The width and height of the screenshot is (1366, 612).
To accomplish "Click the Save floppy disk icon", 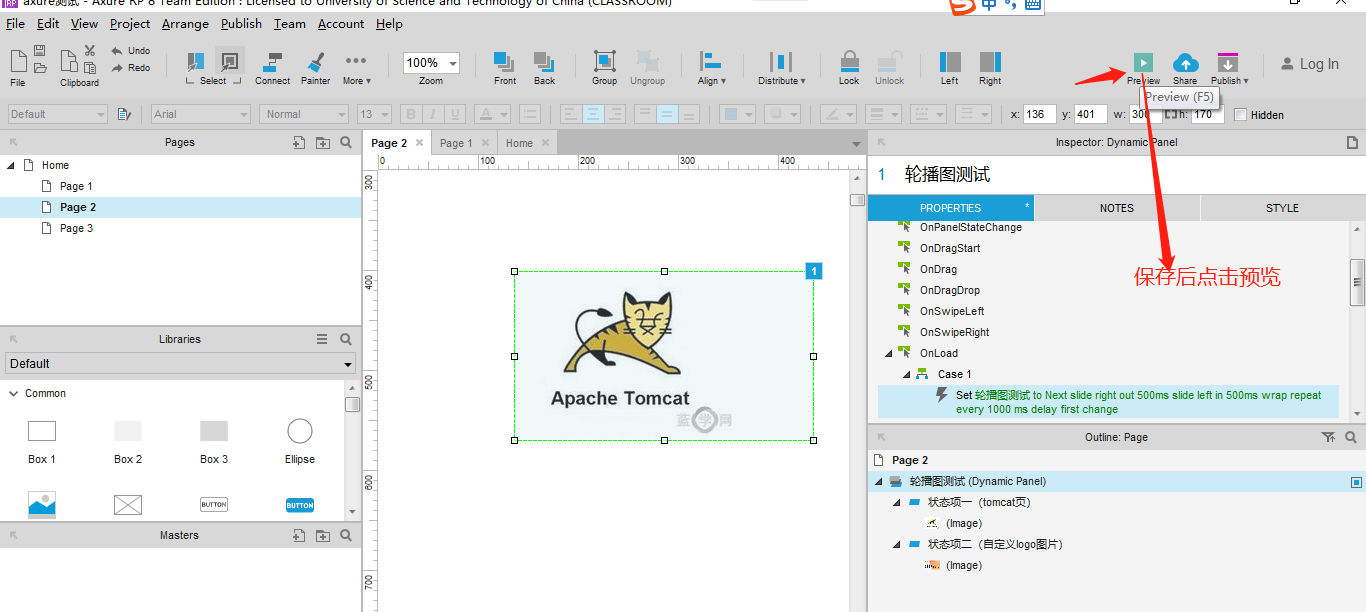I will click(x=40, y=50).
